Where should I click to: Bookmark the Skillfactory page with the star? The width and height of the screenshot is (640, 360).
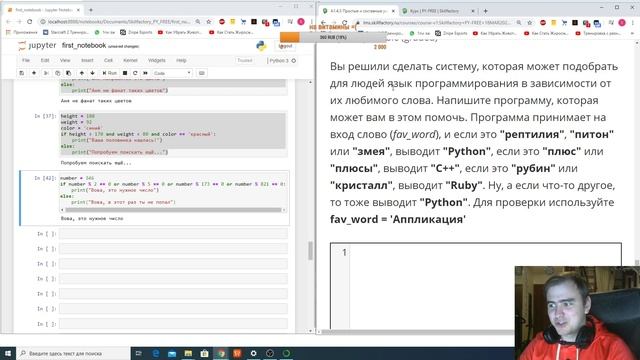tap(530, 23)
